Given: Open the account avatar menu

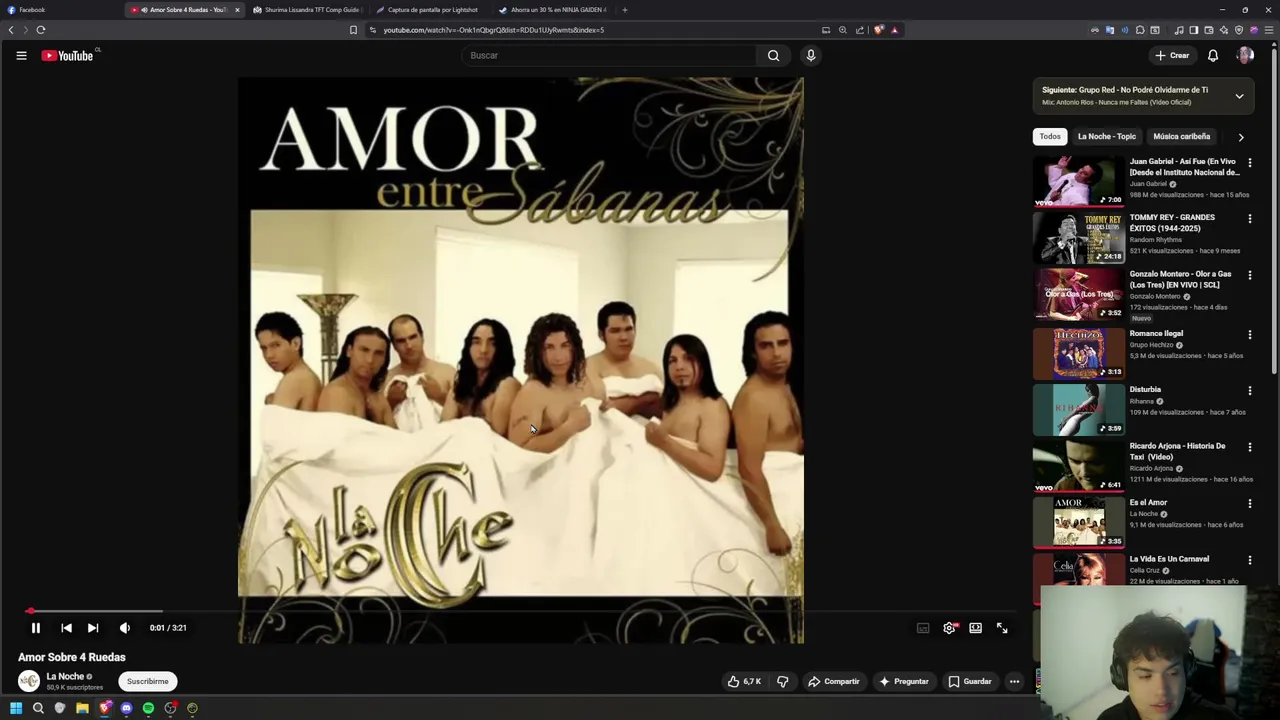Looking at the screenshot, I should (1245, 56).
